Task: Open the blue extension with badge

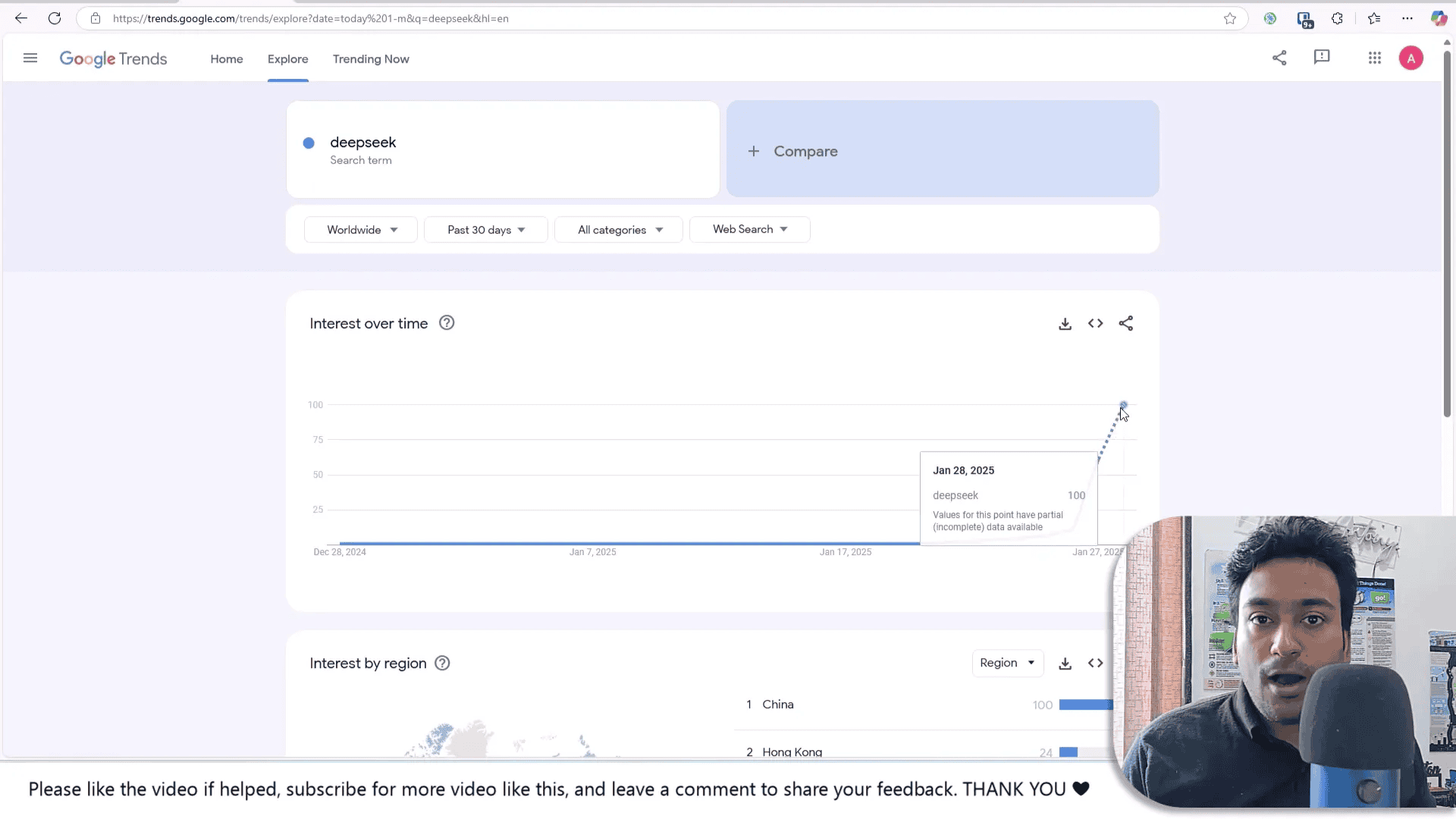Action: (1305, 20)
